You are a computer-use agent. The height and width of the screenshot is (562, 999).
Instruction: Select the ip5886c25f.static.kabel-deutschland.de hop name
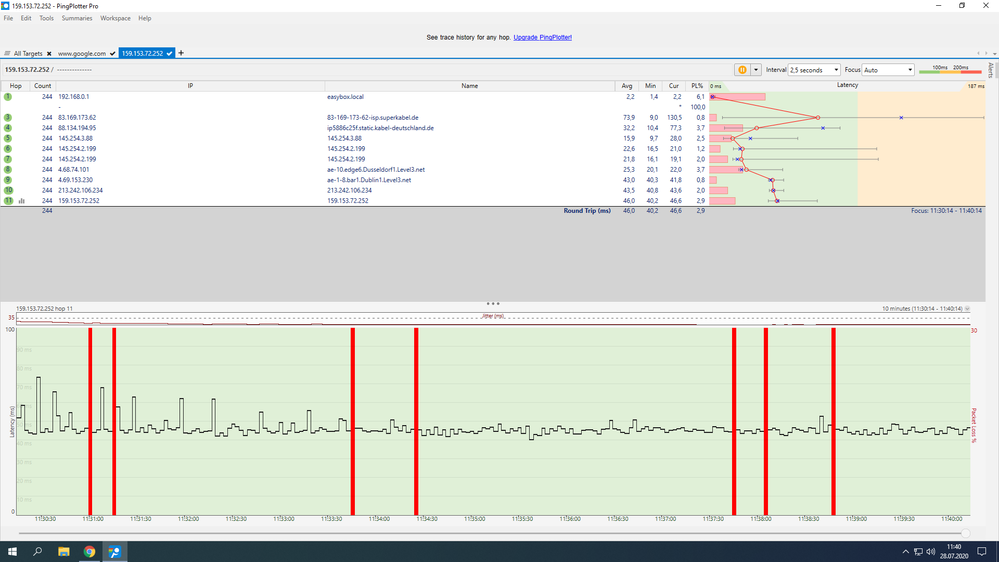[380, 128]
